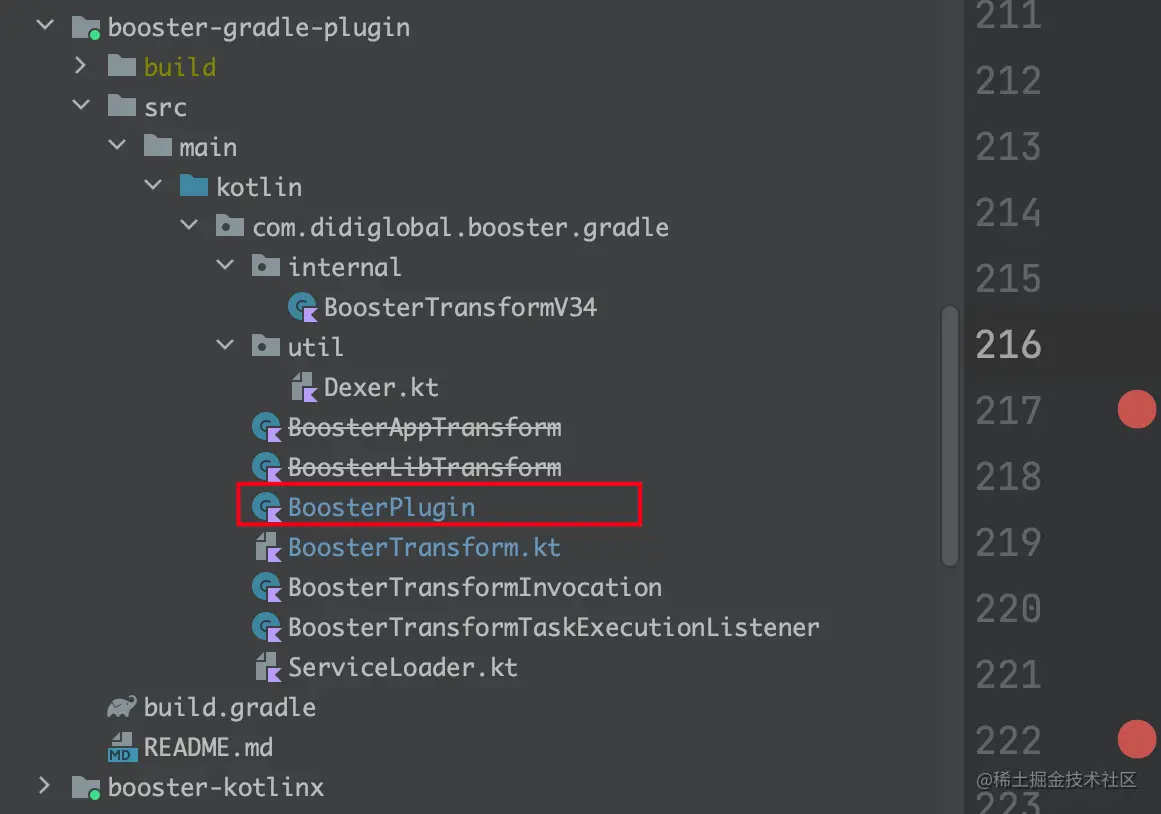Image resolution: width=1161 pixels, height=814 pixels.
Task: Open the Dexer.kt file
Action: pos(381,387)
